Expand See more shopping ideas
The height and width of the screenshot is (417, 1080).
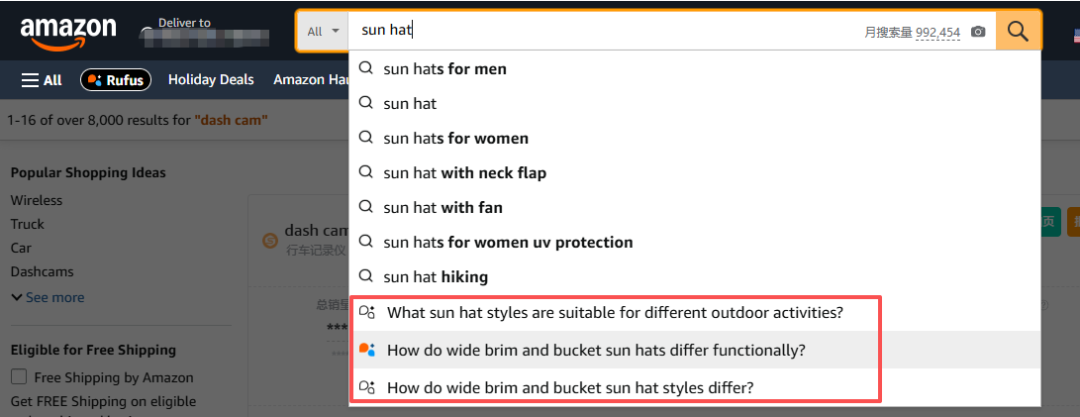(48, 297)
